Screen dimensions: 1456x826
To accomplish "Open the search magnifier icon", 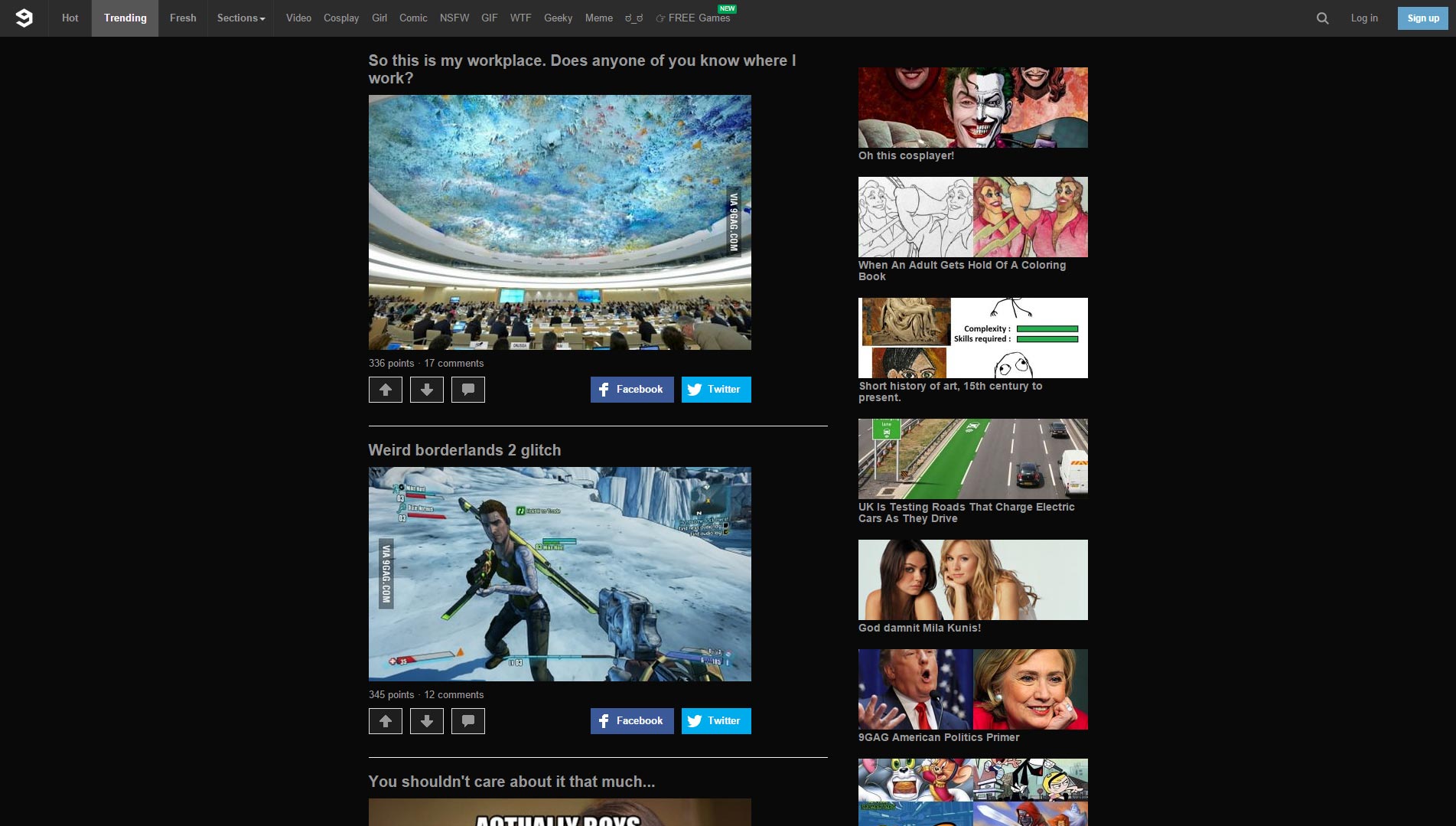I will 1322,18.
